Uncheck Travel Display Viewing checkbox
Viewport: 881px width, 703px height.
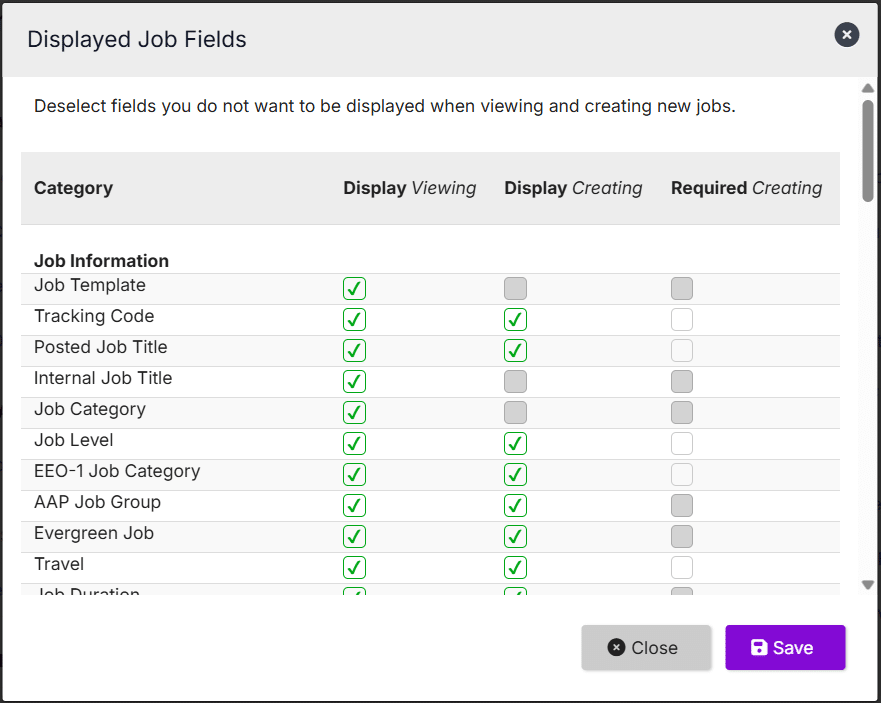(354, 568)
